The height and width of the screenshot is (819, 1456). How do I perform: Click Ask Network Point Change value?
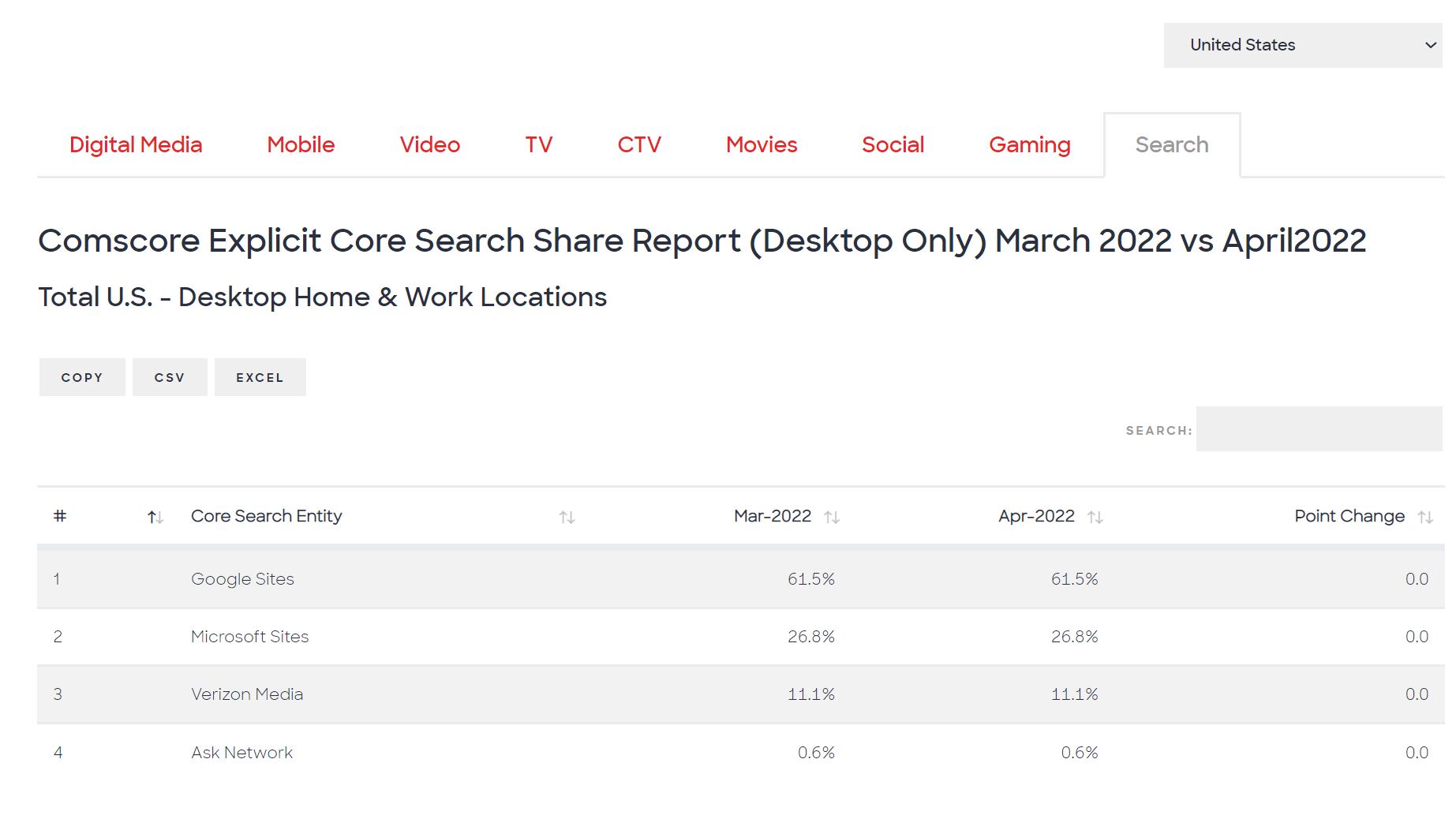click(1417, 753)
